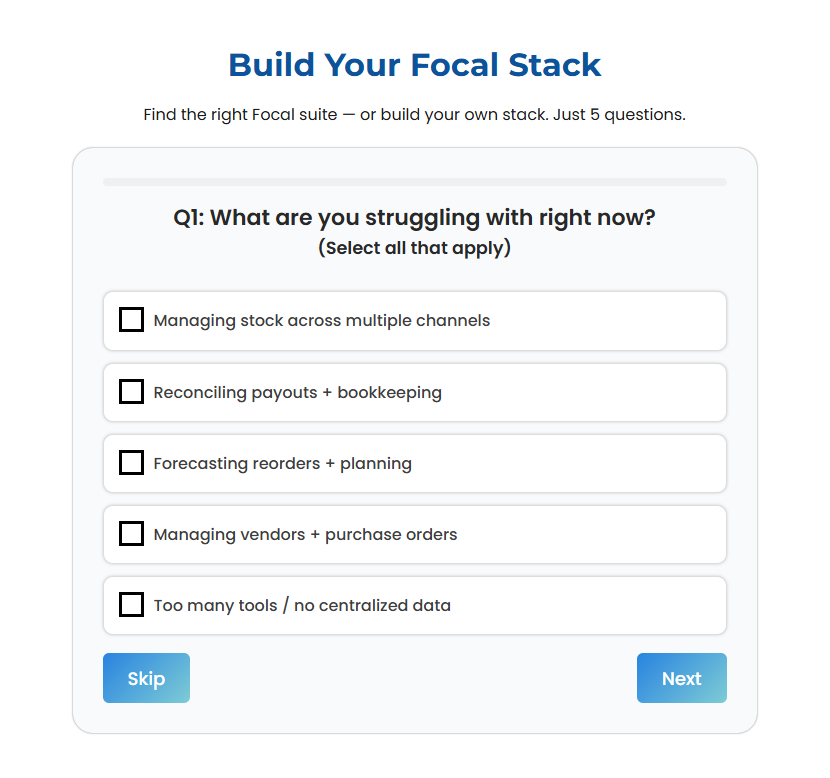
Task: Click the 'Build Your Focal Stack' heading
Action: pos(414,65)
